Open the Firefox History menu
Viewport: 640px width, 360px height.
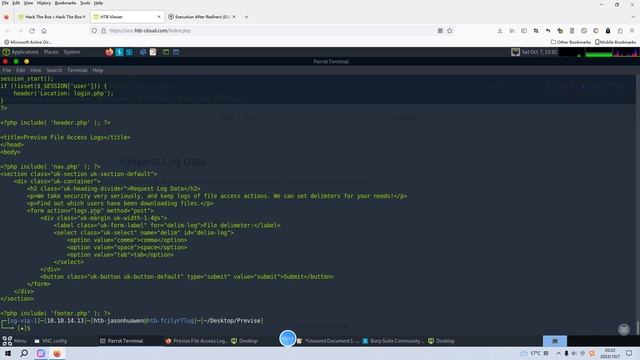point(44,3)
